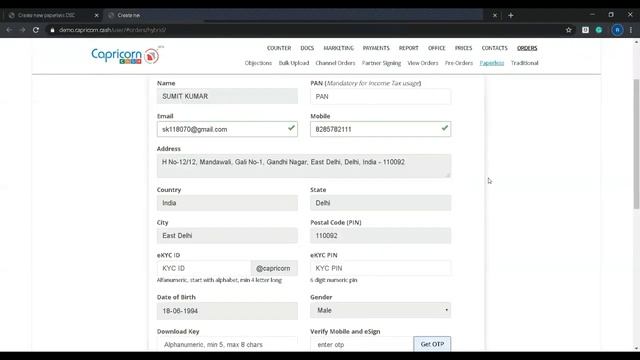
Task: Click the Mobile number field
Action: [380, 129]
